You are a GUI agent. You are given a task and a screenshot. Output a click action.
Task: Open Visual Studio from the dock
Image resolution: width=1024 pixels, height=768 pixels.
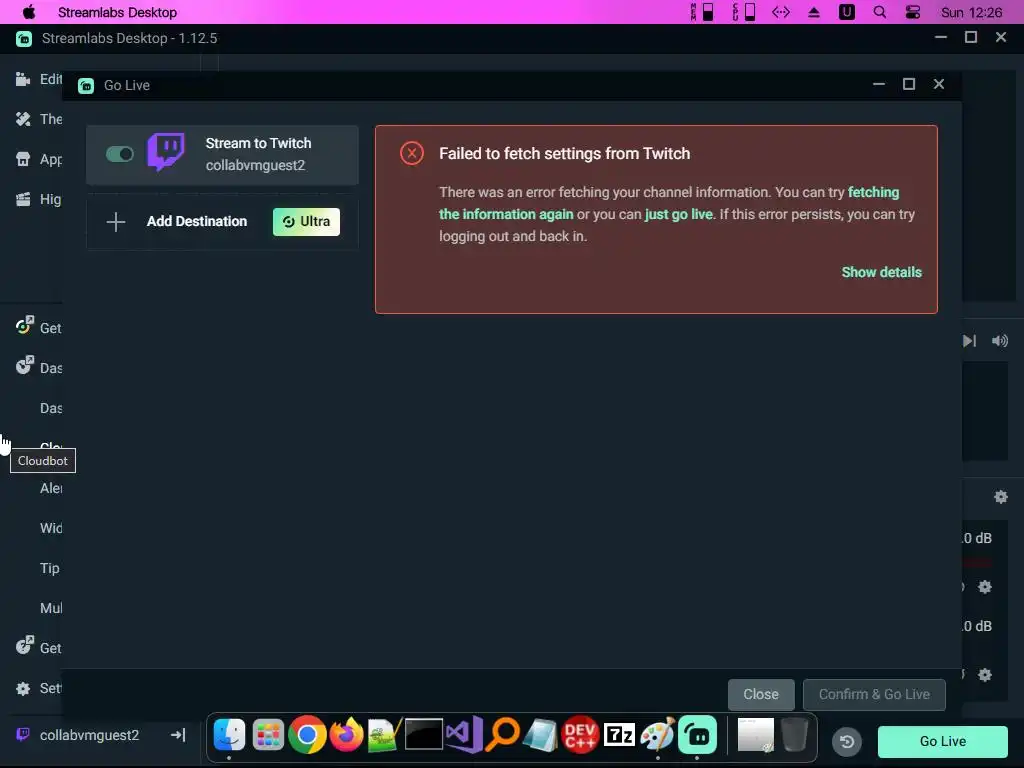click(x=464, y=735)
